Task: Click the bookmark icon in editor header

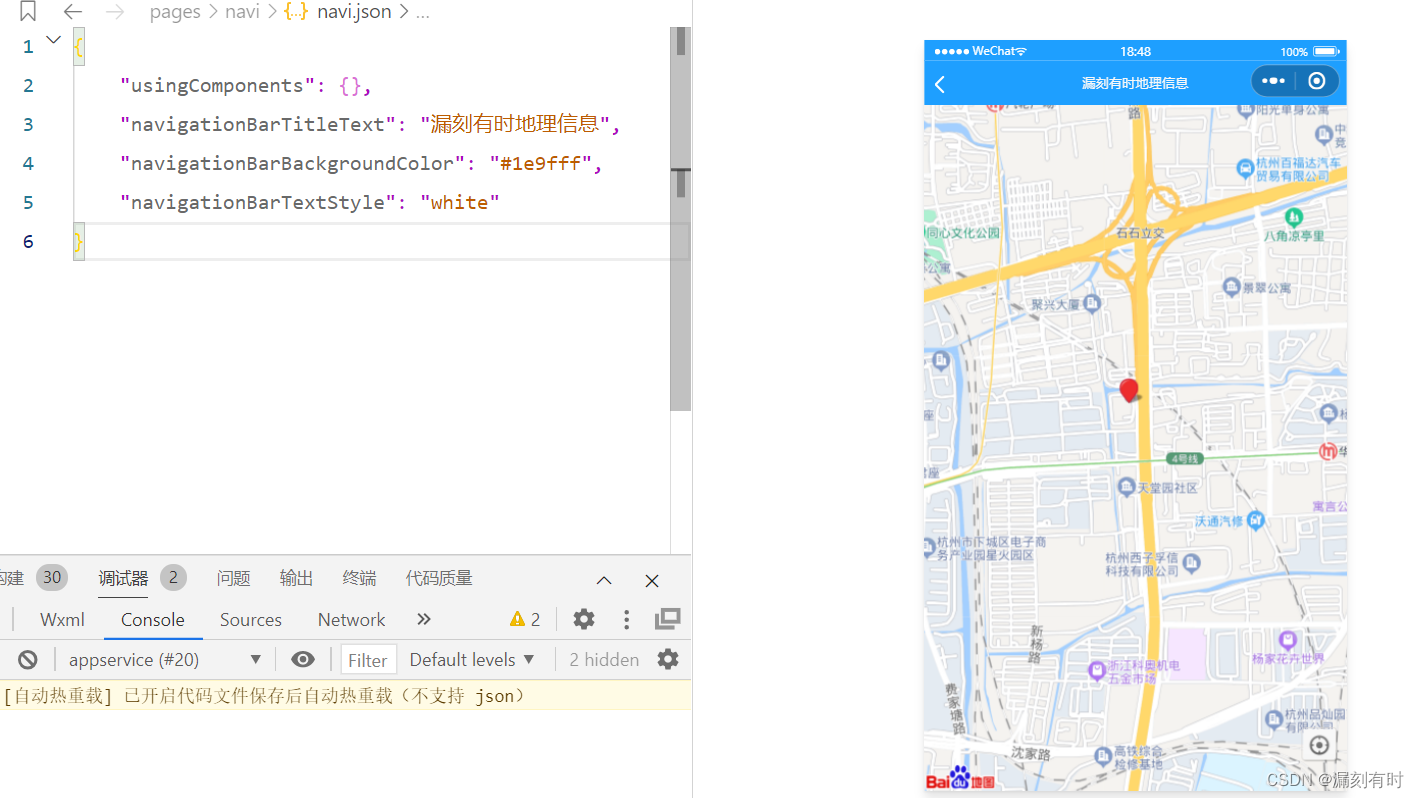Action: coord(28,12)
